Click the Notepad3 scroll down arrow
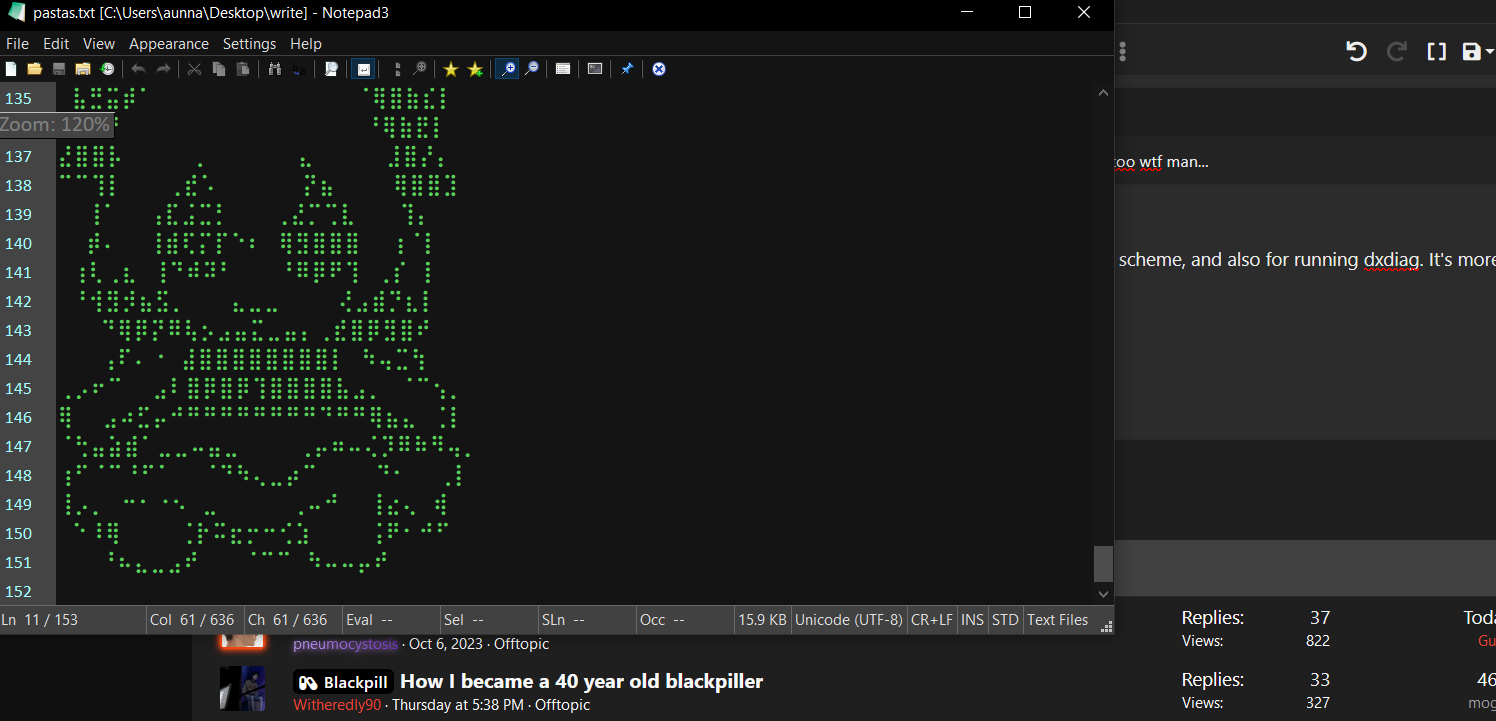The width and height of the screenshot is (1496, 721). pyautogui.click(x=1103, y=594)
